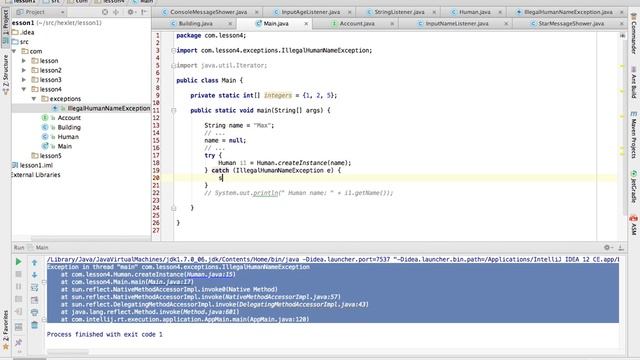Restore layout in the Run toolbar
The image size is (640, 360).
(x=18, y=327)
